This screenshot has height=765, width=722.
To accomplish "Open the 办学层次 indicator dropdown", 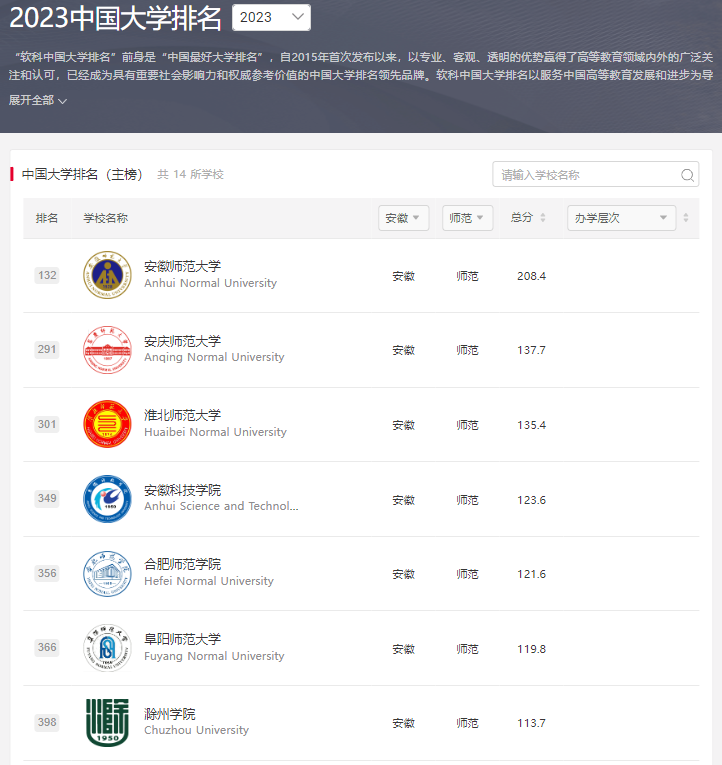I will tap(620, 218).
